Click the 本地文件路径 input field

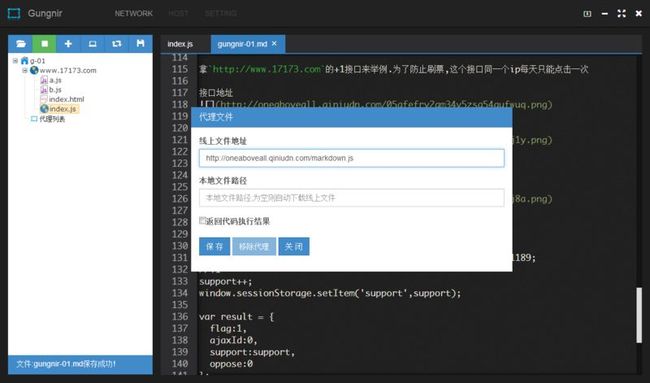pos(352,198)
